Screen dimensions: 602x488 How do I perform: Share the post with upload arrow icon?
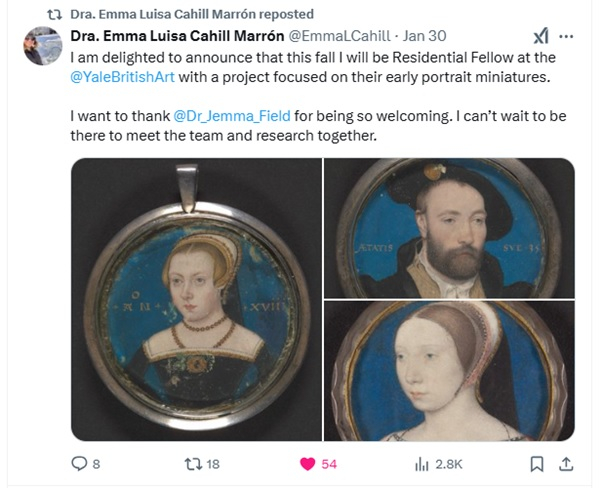[x=566, y=464]
